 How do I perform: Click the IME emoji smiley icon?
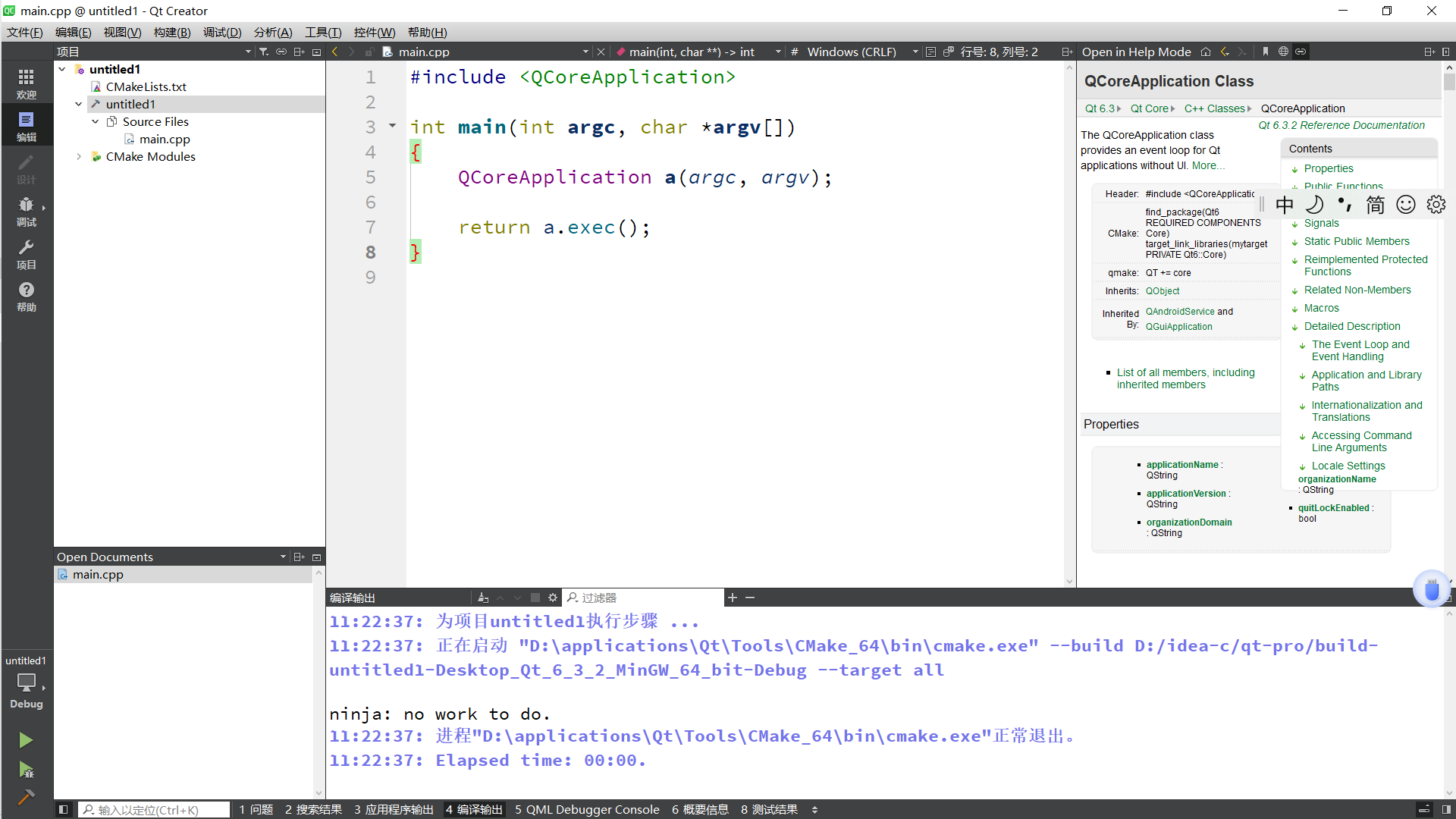click(1406, 205)
